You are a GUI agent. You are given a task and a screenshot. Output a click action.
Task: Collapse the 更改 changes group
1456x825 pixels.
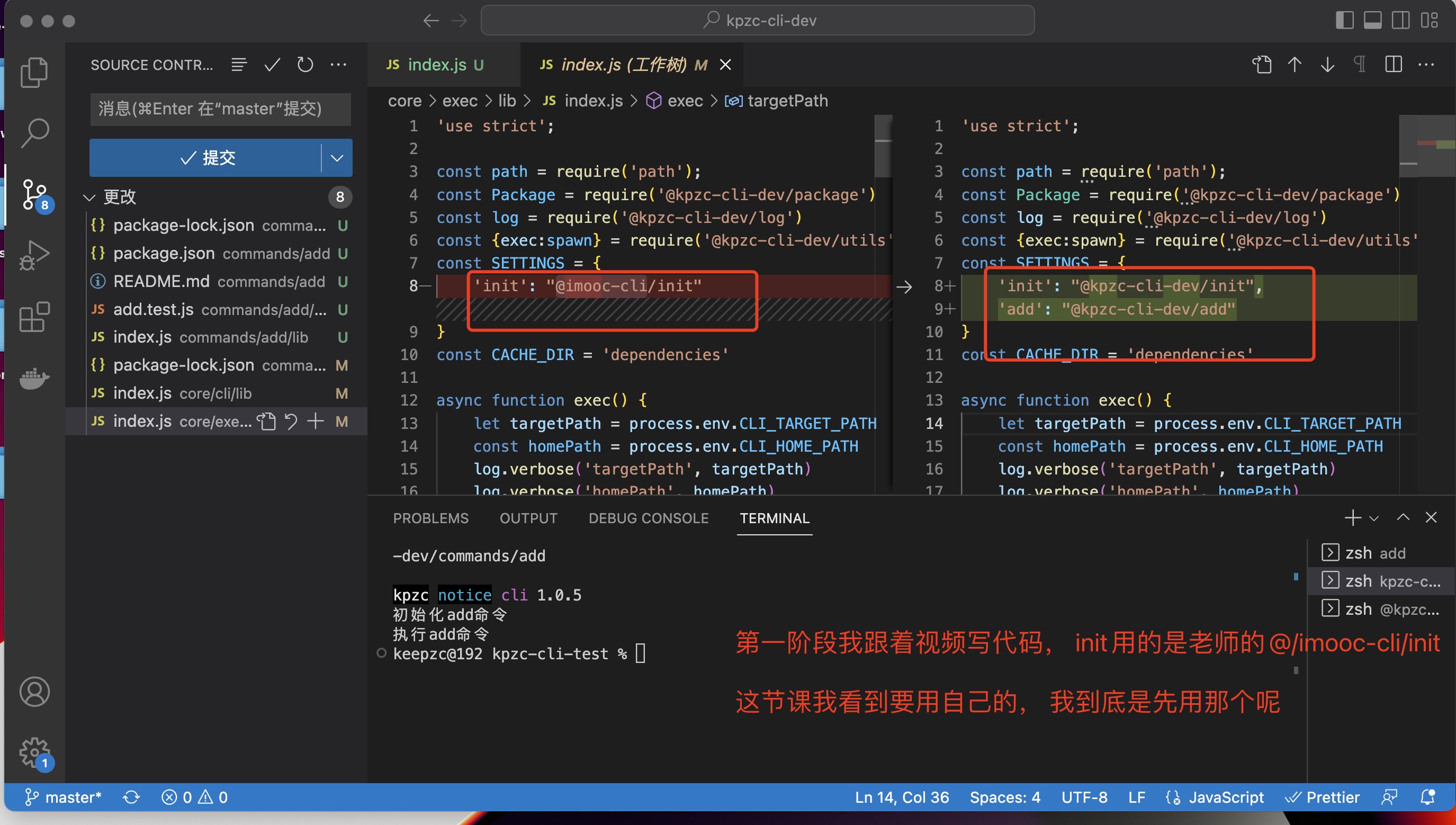(89, 197)
